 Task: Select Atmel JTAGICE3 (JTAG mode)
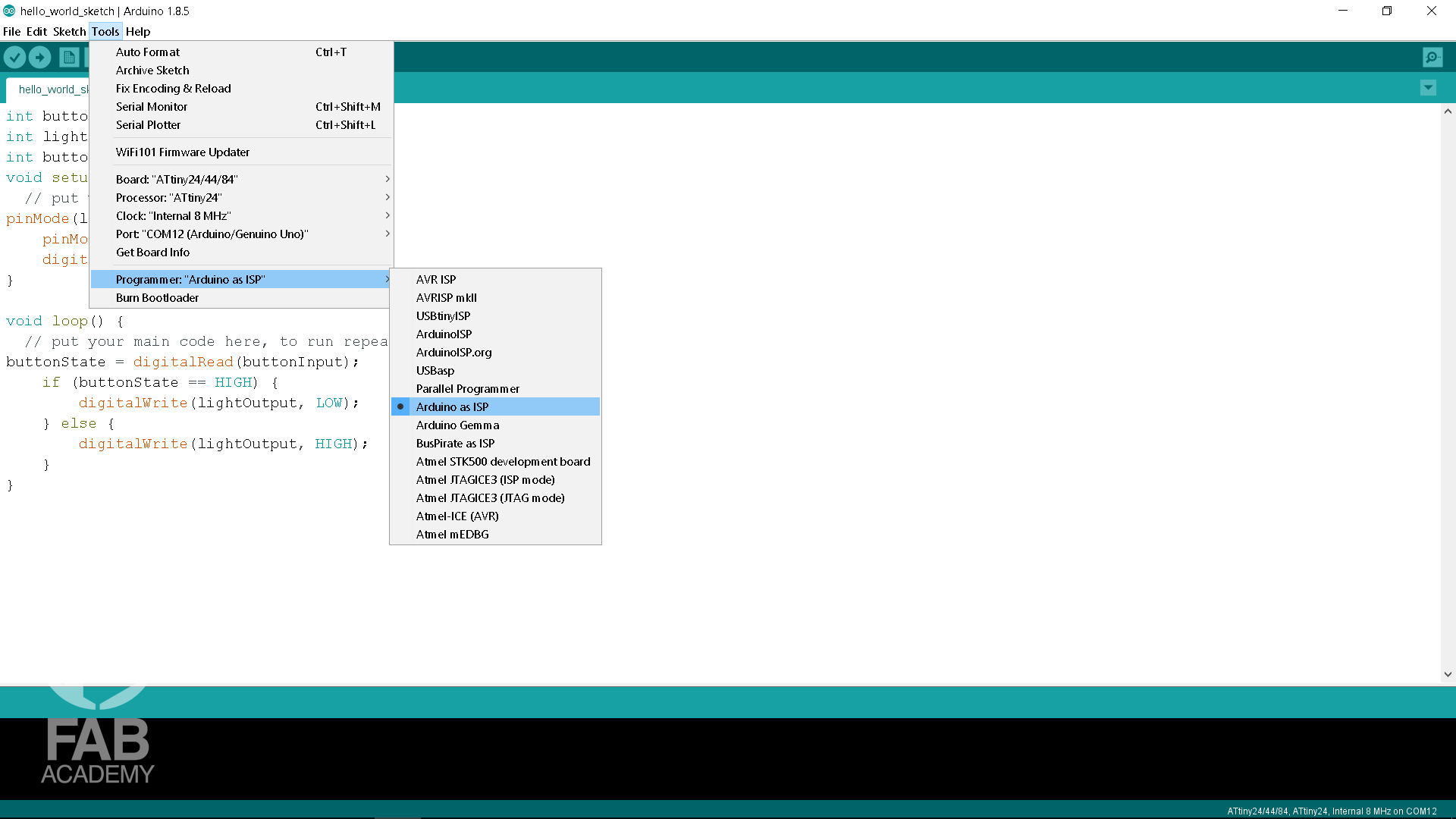(495, 498)
